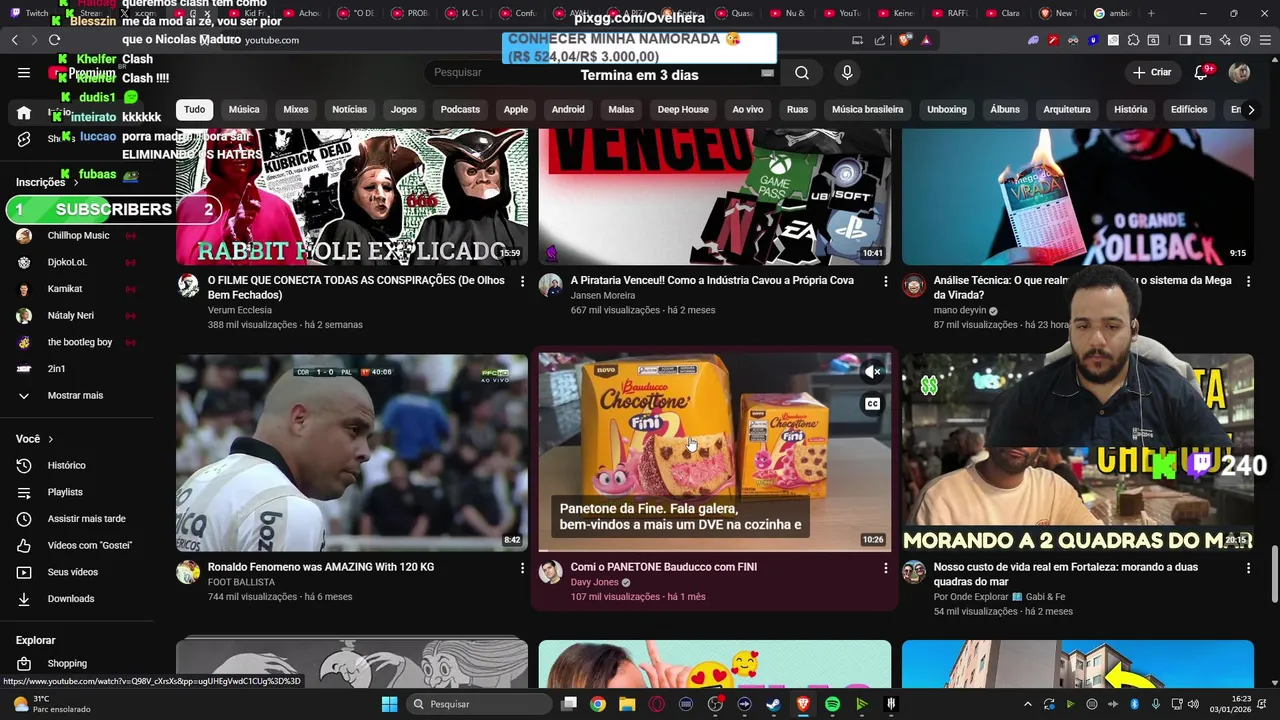This screenshot has height=720, width=1280.
Task: Open the account avatar menu
Action: (1239, 73)
